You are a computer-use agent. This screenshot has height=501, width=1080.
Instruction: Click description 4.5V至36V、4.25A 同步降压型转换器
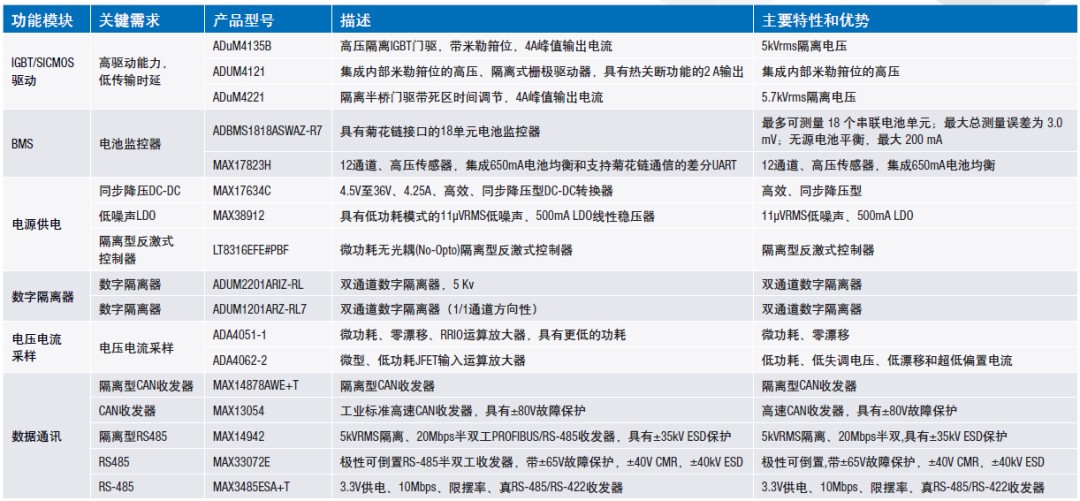tap(477, 191)
